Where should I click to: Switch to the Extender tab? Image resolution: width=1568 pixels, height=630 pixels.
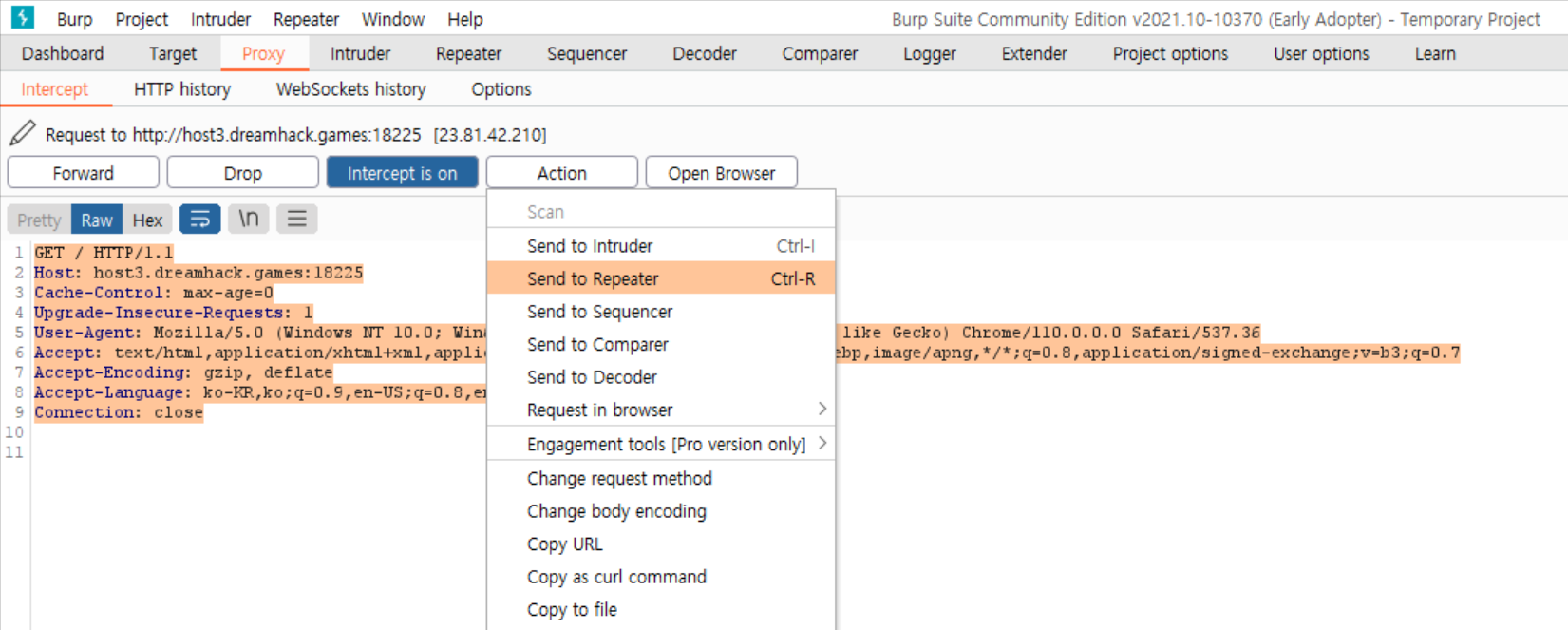click(1034, 54)
